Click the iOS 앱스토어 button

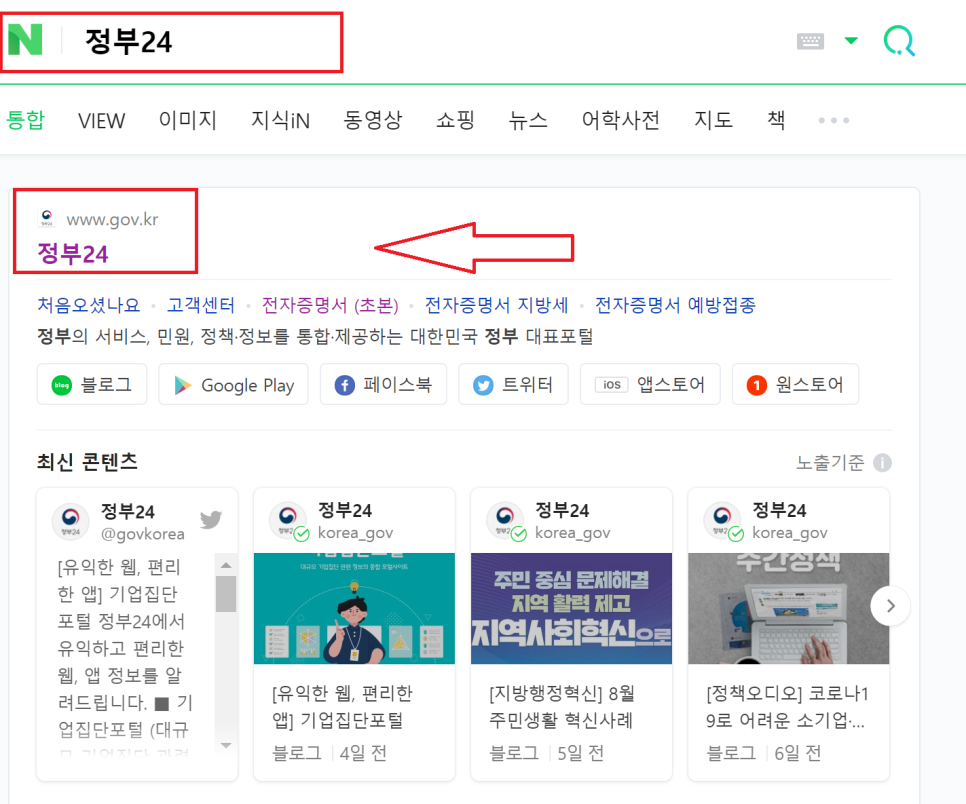pos(650,384)
